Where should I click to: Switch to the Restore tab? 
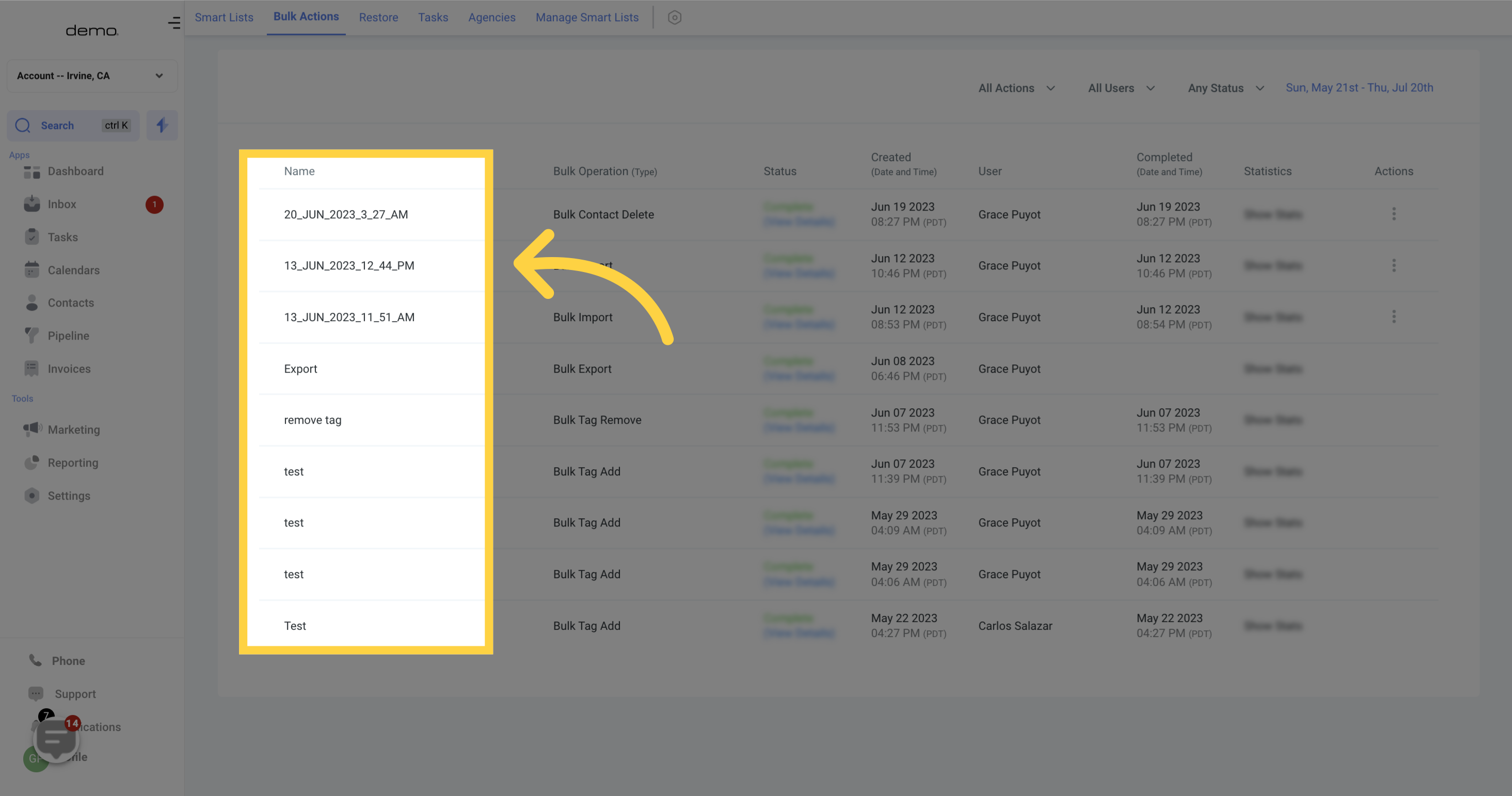(x=379, y=17)
